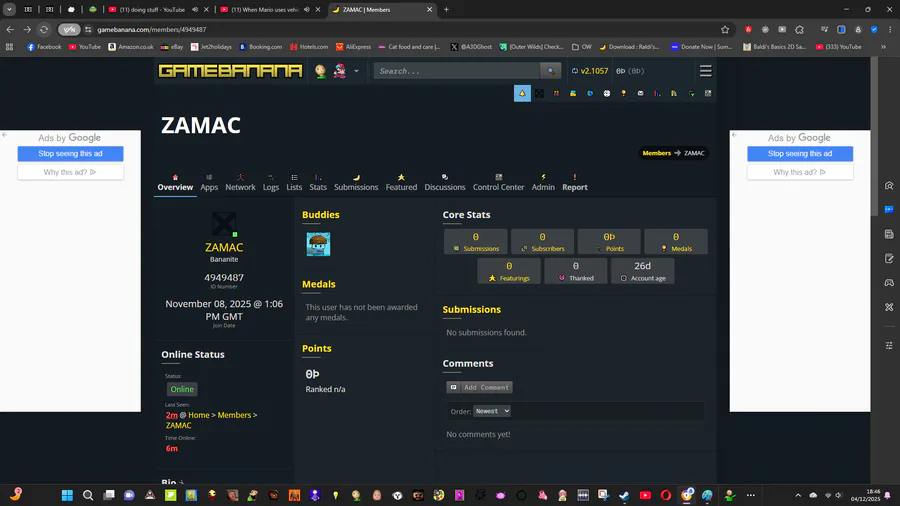This screenshot has width=900, height=506.
Task: Open the tab search dropdown arrow
Action: pyautogui.click(x=10, y=10)
